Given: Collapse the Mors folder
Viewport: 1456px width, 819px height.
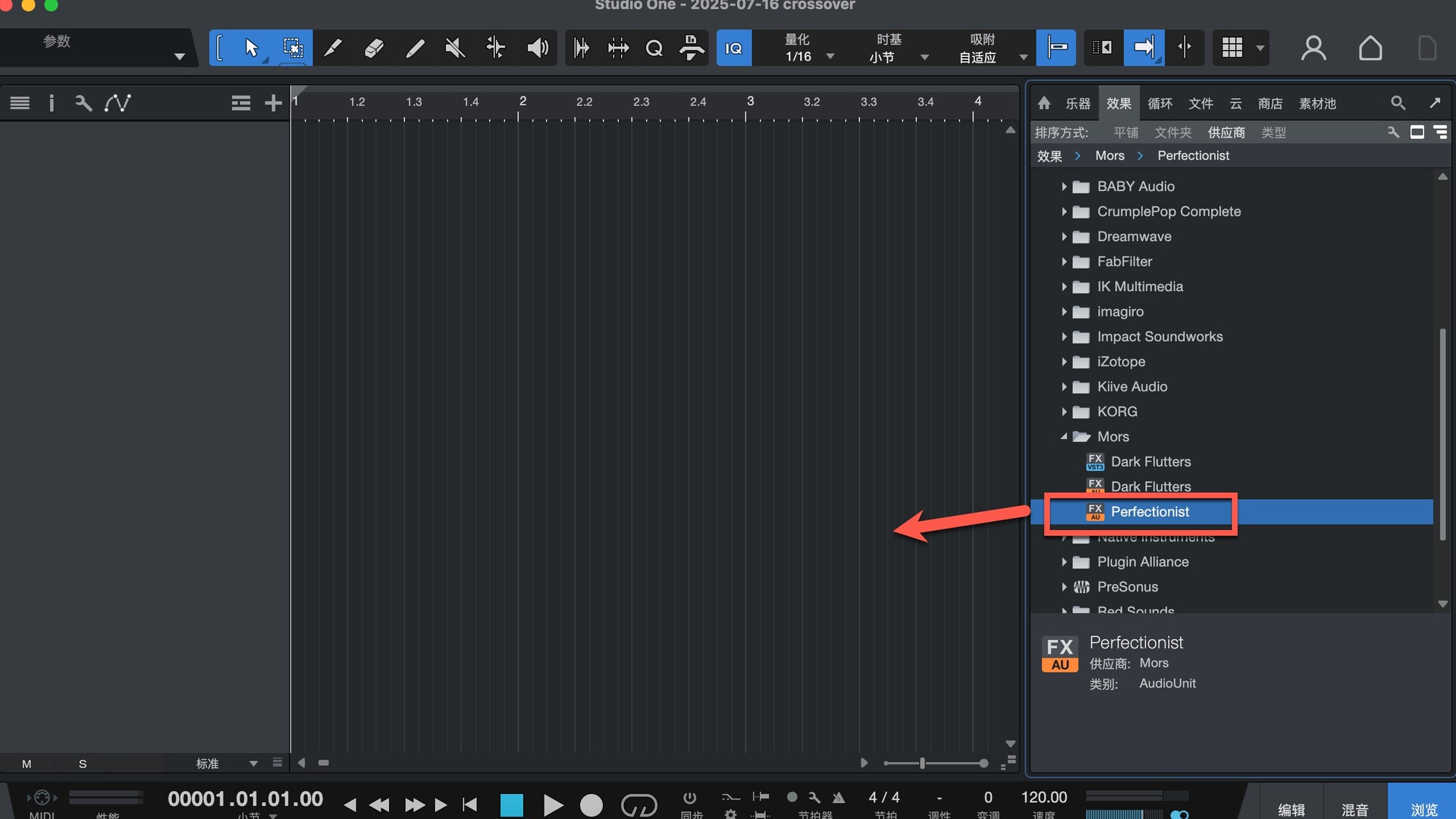Looking at the screenshot, I should click(x=1064, y=437).
